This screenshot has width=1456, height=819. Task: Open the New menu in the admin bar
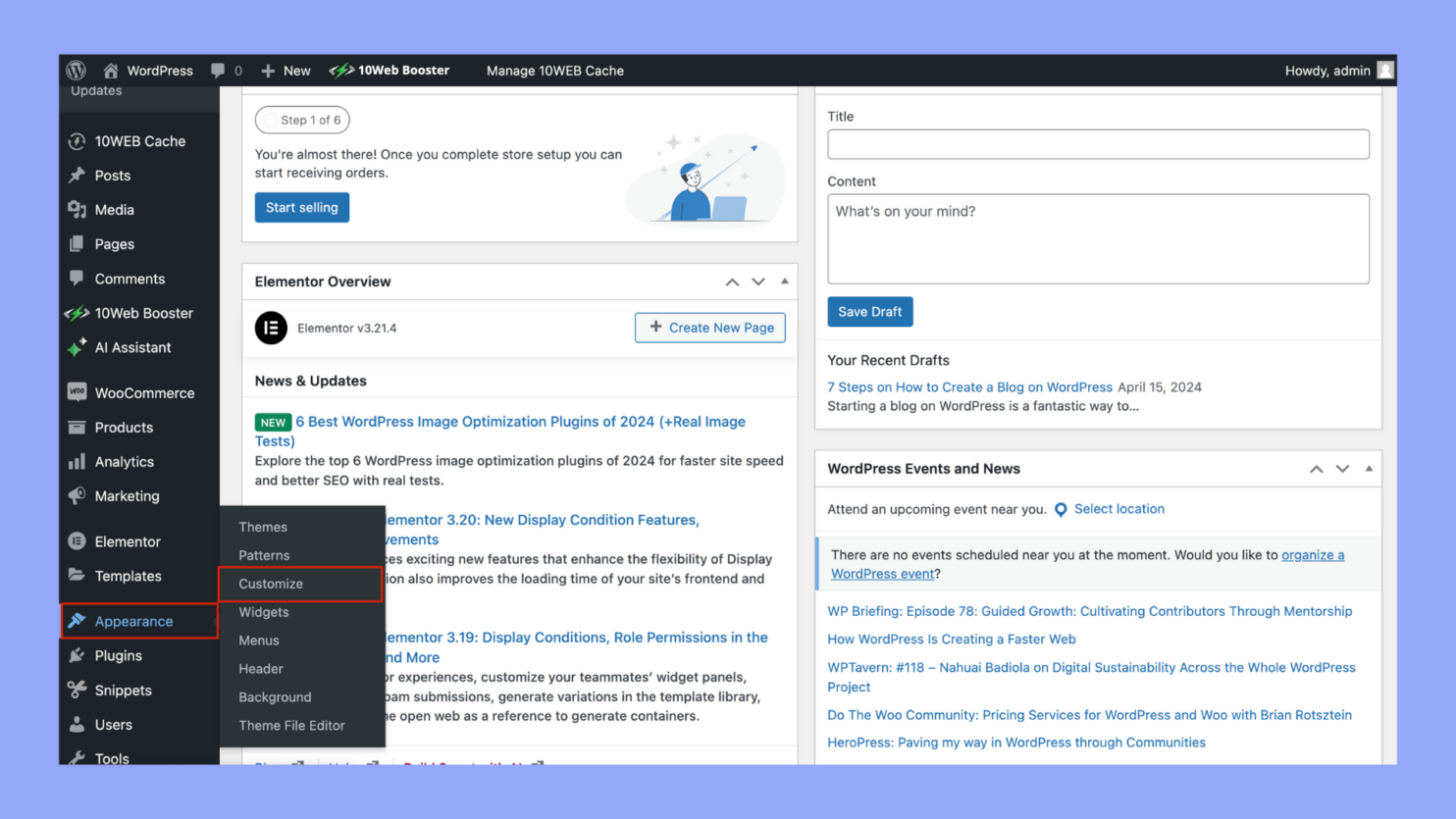click(285, 70)
